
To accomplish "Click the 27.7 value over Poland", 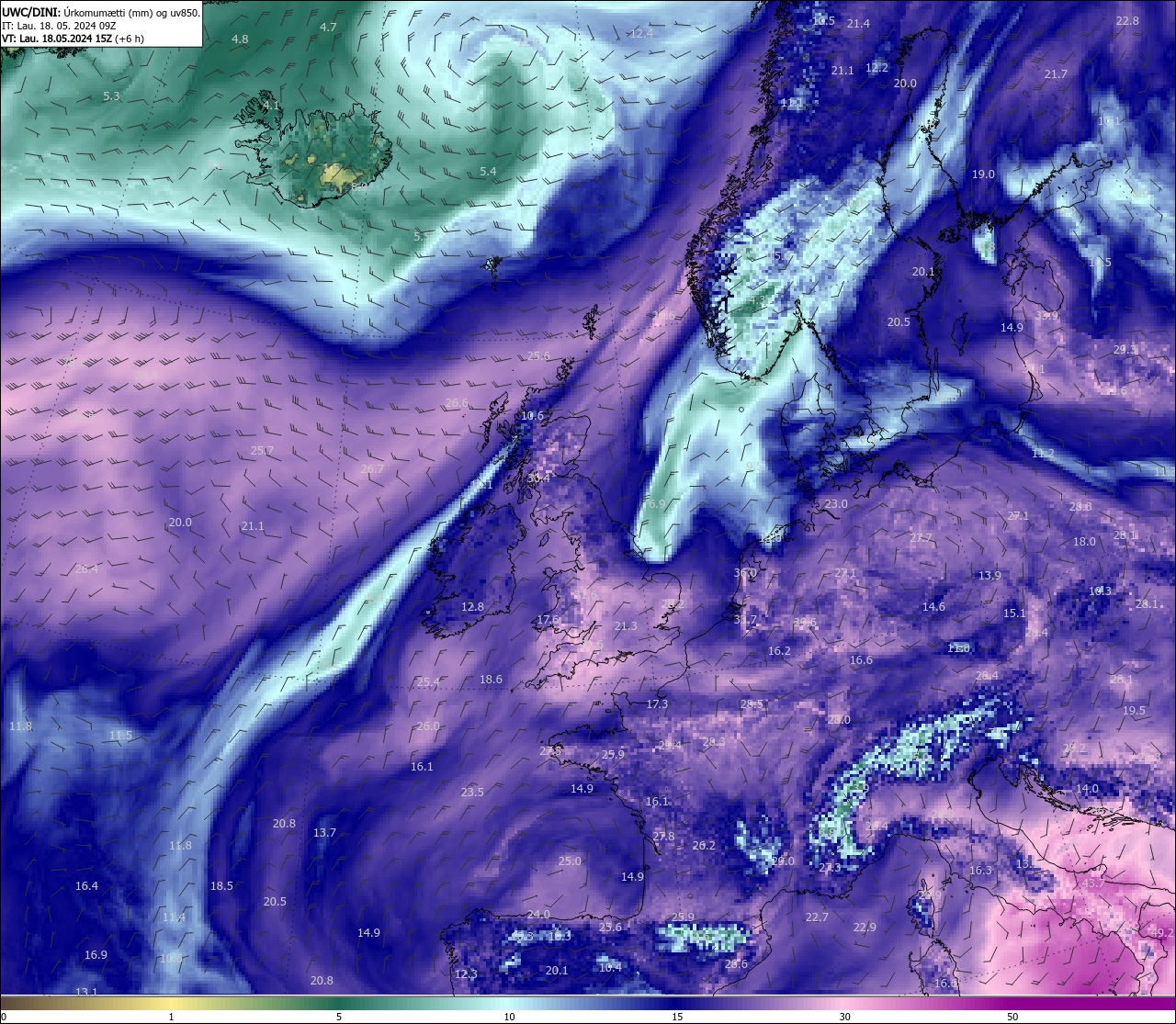I will (x=921, y=538).
